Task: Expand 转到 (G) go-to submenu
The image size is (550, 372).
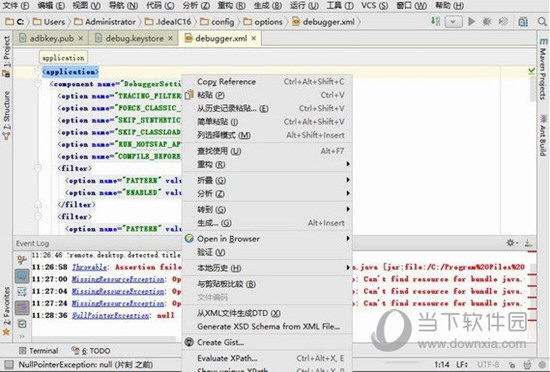Action: click(267, 210)
